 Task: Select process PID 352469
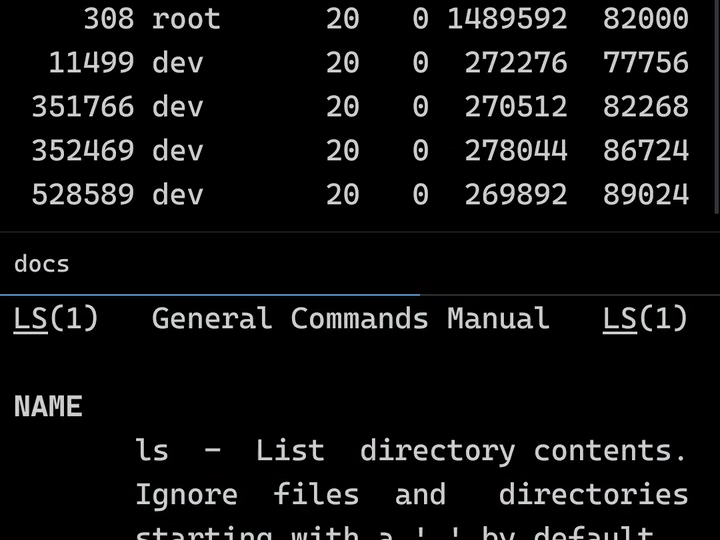click(83, 151)
